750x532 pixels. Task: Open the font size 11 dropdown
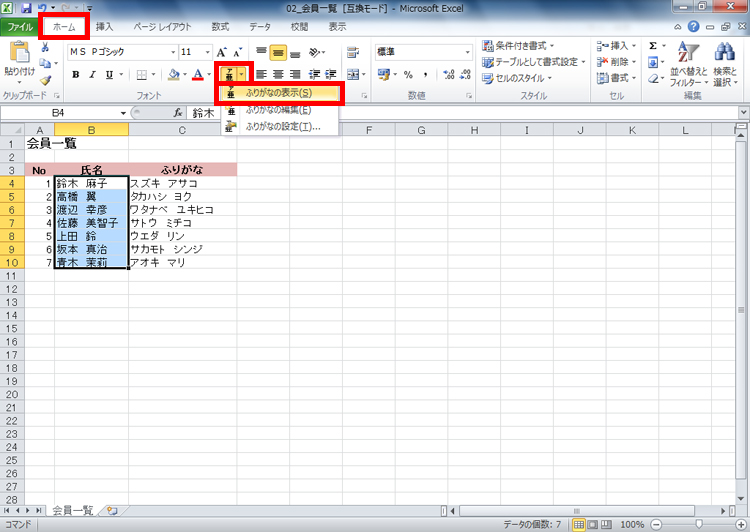pyautogui.click(x=208, y=52)
